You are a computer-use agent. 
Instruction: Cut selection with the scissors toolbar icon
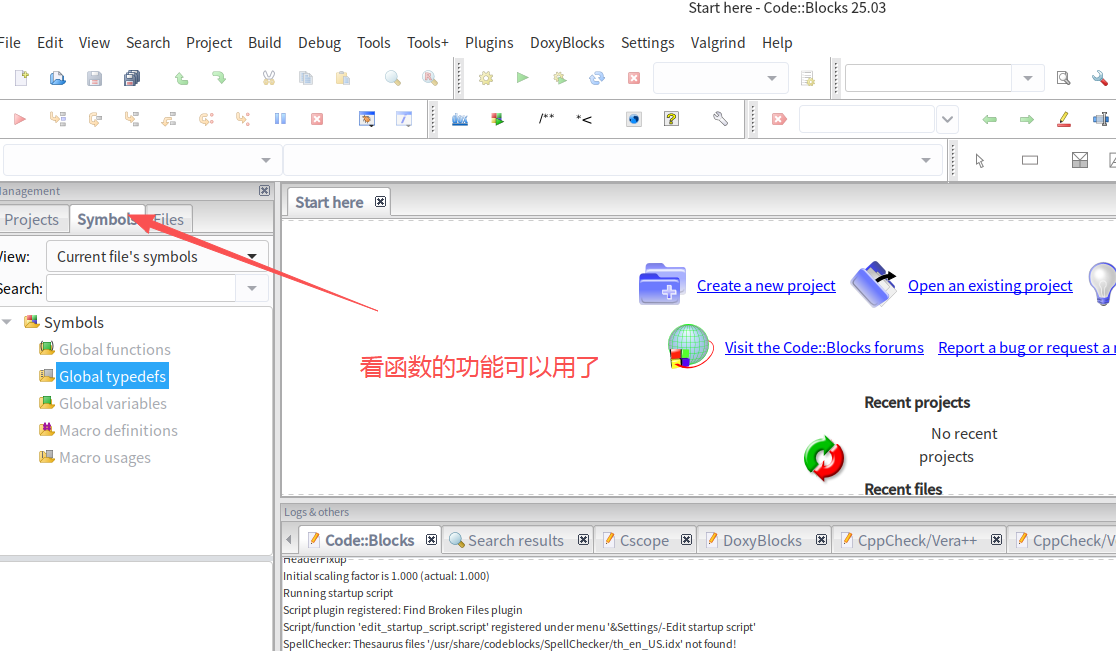click(x=268, y=77)
